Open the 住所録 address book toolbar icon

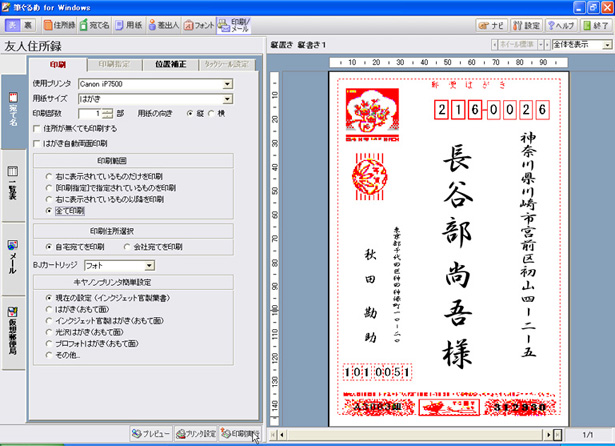58,23
